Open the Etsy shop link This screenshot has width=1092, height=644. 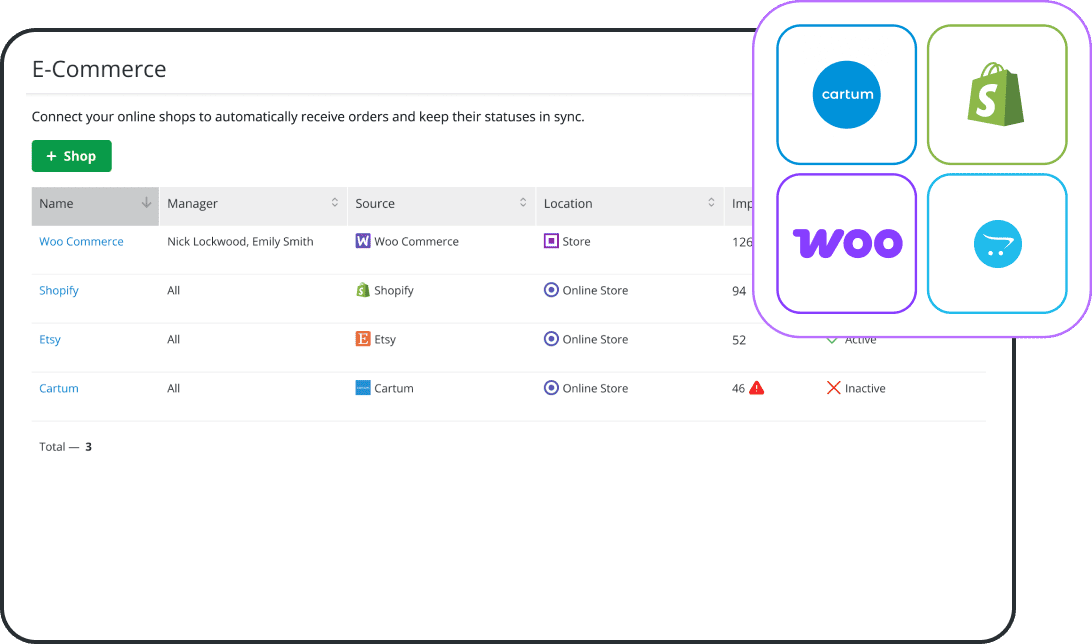(x=50, y=339)
